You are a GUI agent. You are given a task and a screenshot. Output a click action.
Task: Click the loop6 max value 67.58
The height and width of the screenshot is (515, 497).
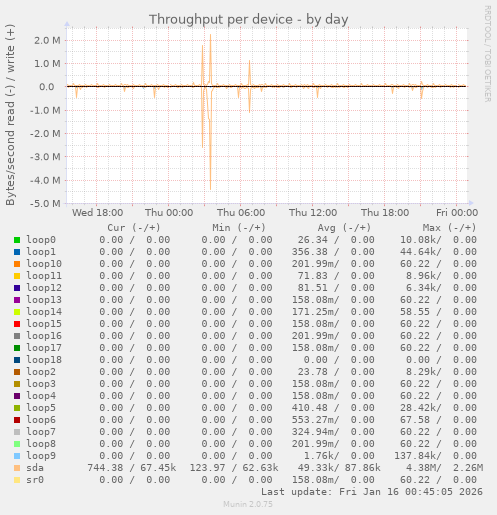coord(415,420)
